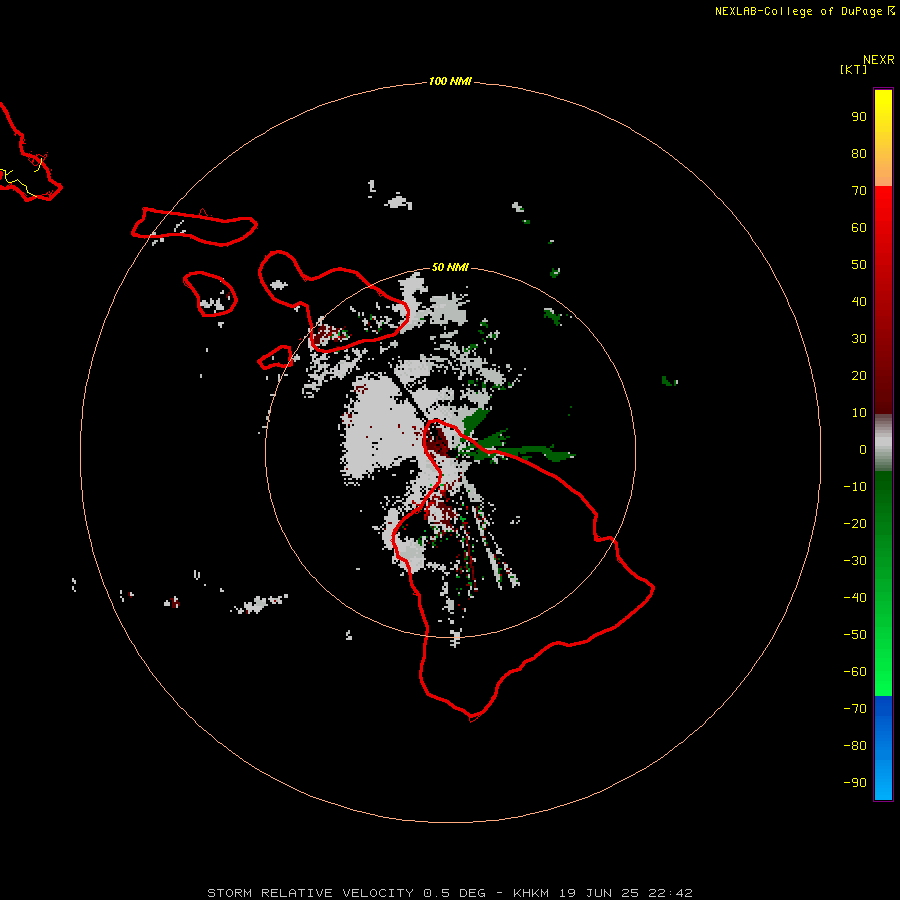Click the gray zero-velocity segment of the color bar
Viewport: 900px width, 900px height.
(x=883, y=443)
